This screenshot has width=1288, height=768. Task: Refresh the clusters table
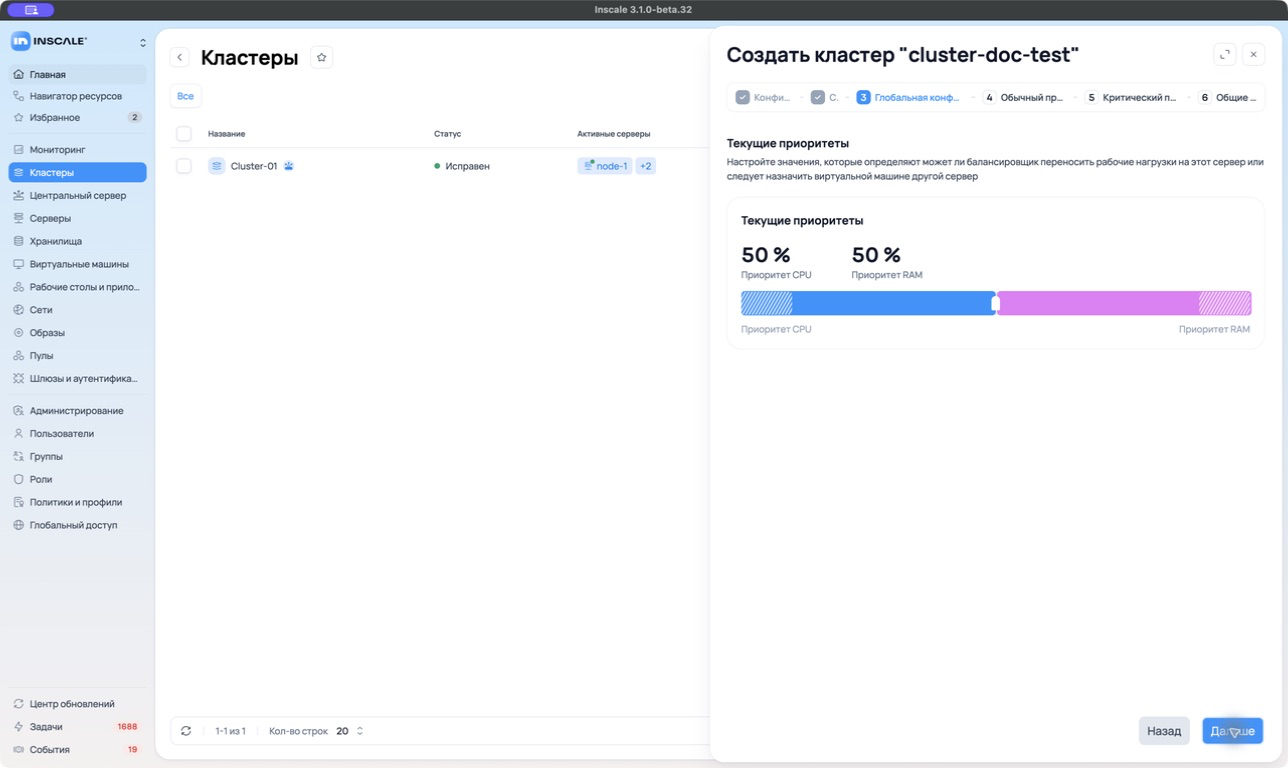(186, 731)
